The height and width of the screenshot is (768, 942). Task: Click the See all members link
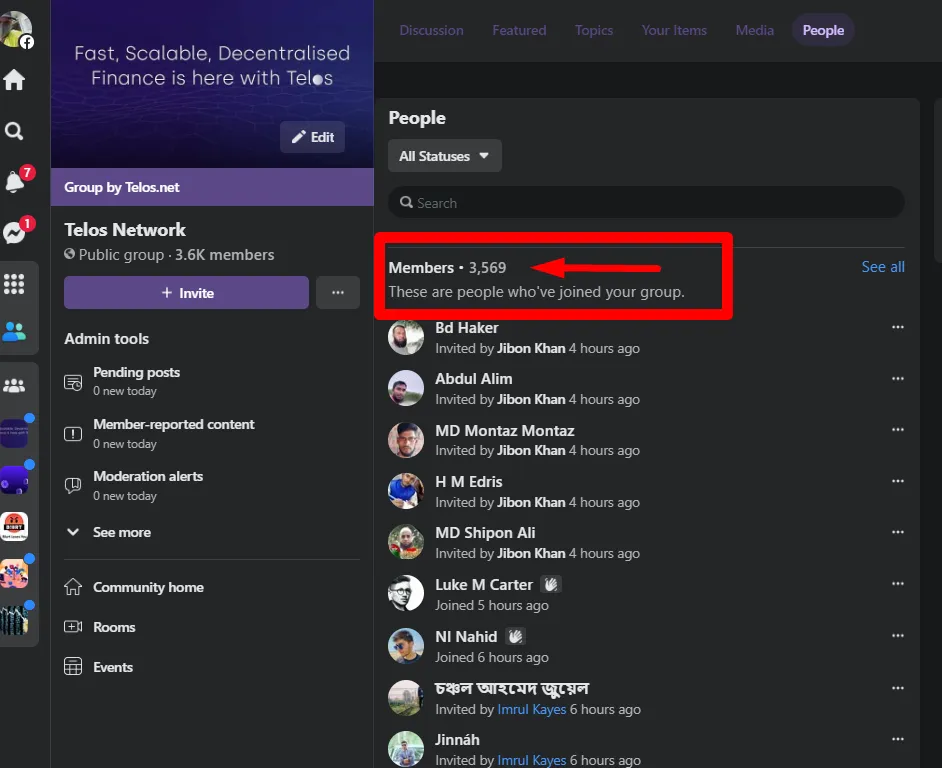point(883,267)
